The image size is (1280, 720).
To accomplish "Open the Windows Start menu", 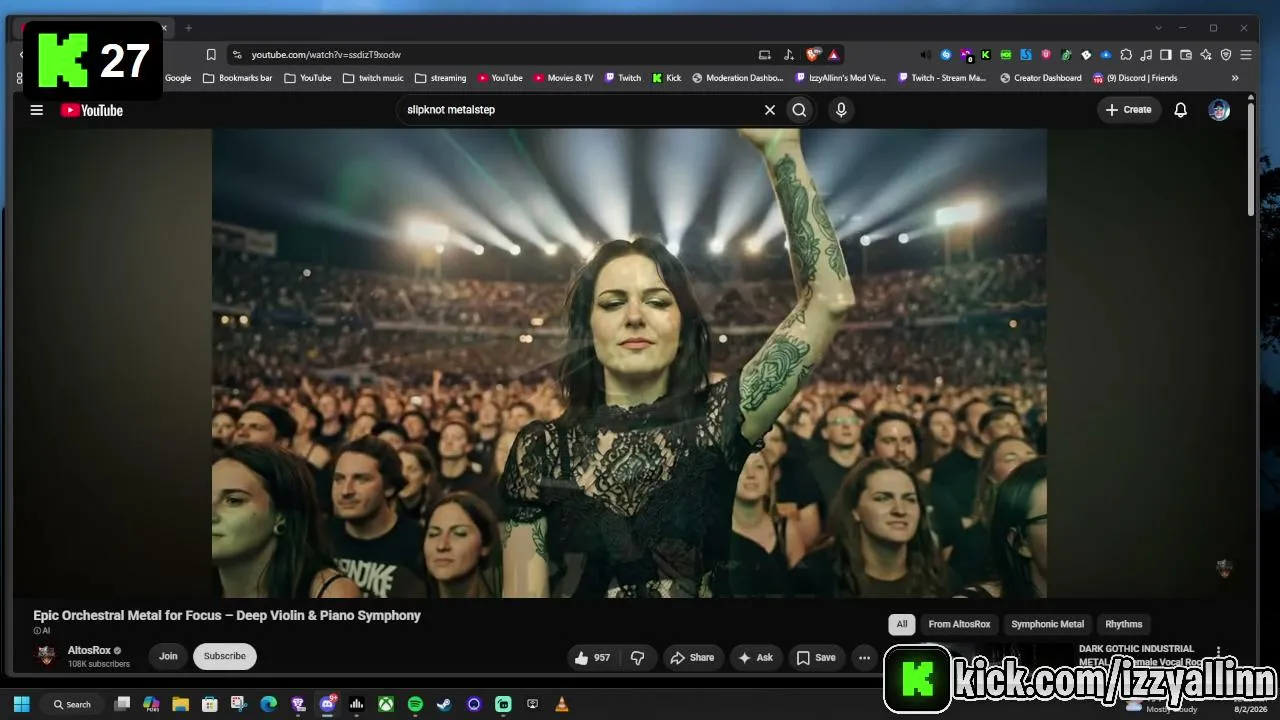I will point(21,704).
